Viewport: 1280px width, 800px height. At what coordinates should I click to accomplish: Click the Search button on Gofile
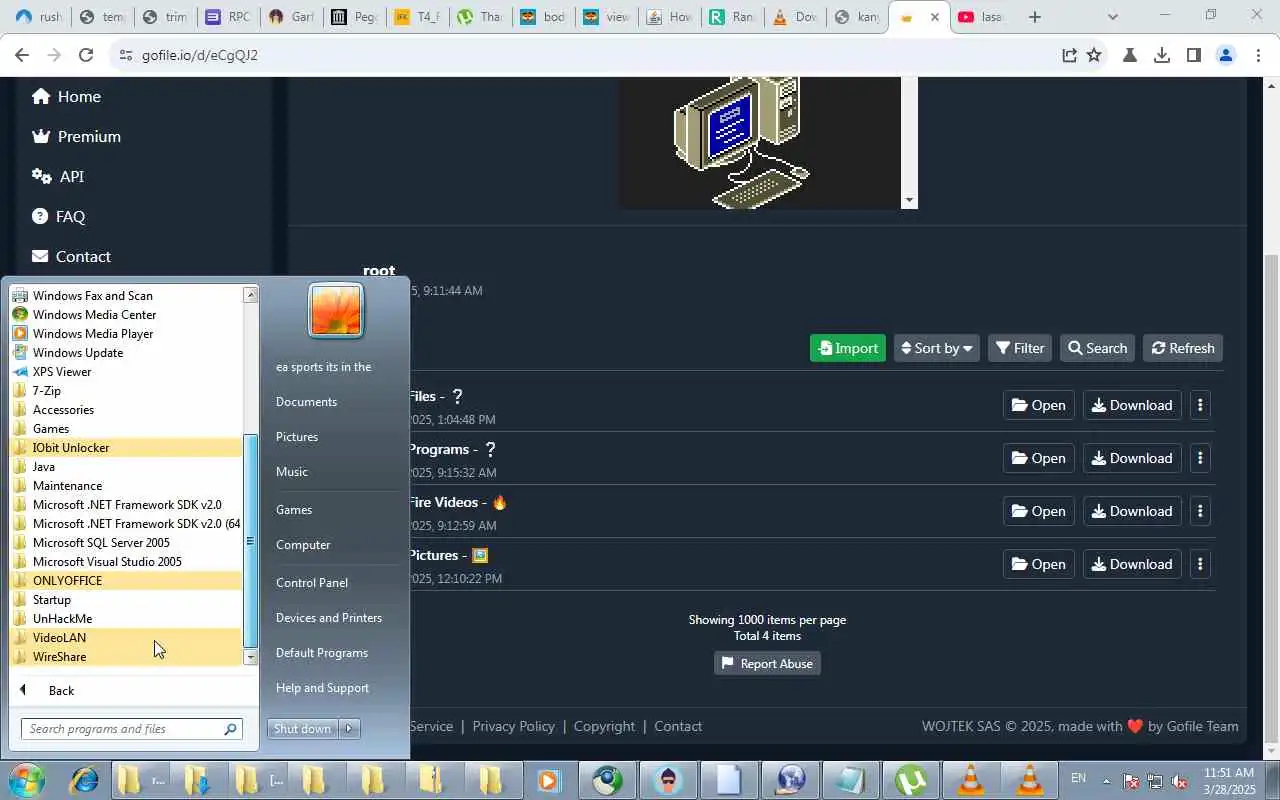tap(1097, 348)
